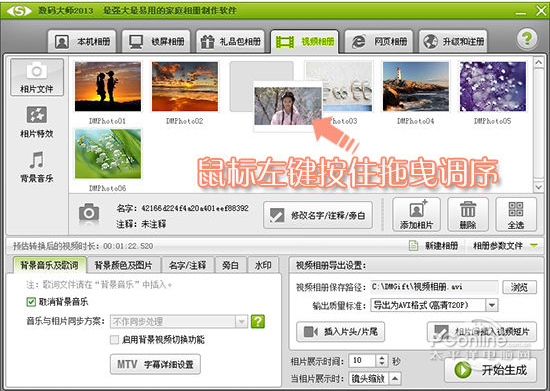Click the 视频相册保存路径 field
This screenshot has width=550, height=391.
pos(434,287)
